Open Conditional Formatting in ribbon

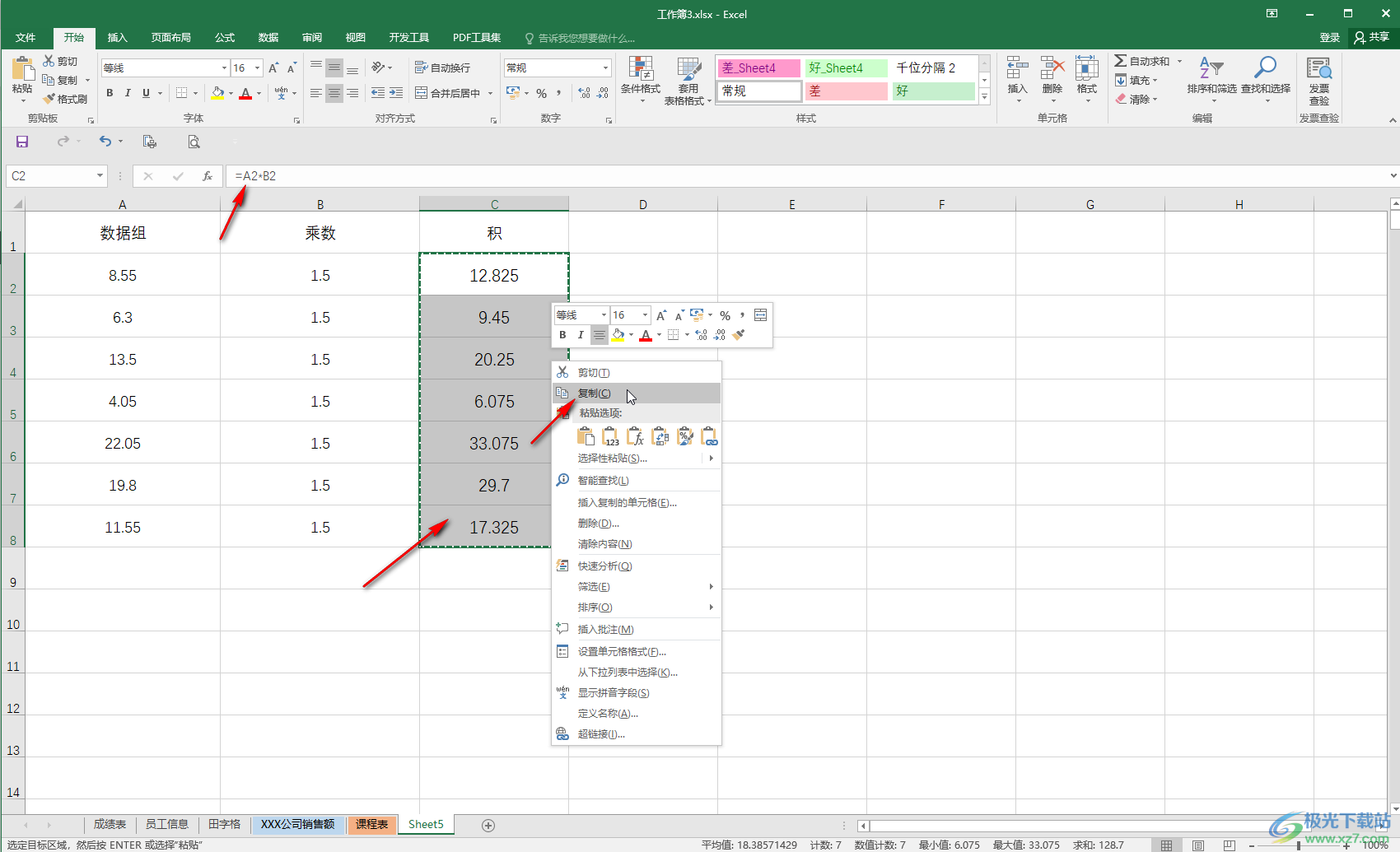pyautogui.click(x=641, y=80)
